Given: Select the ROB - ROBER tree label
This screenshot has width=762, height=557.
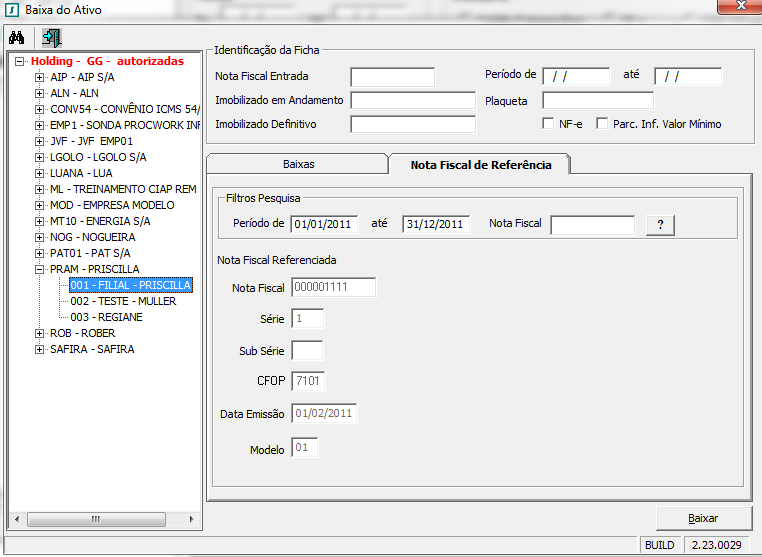Looking at the screenshot, I should [83, 333].
